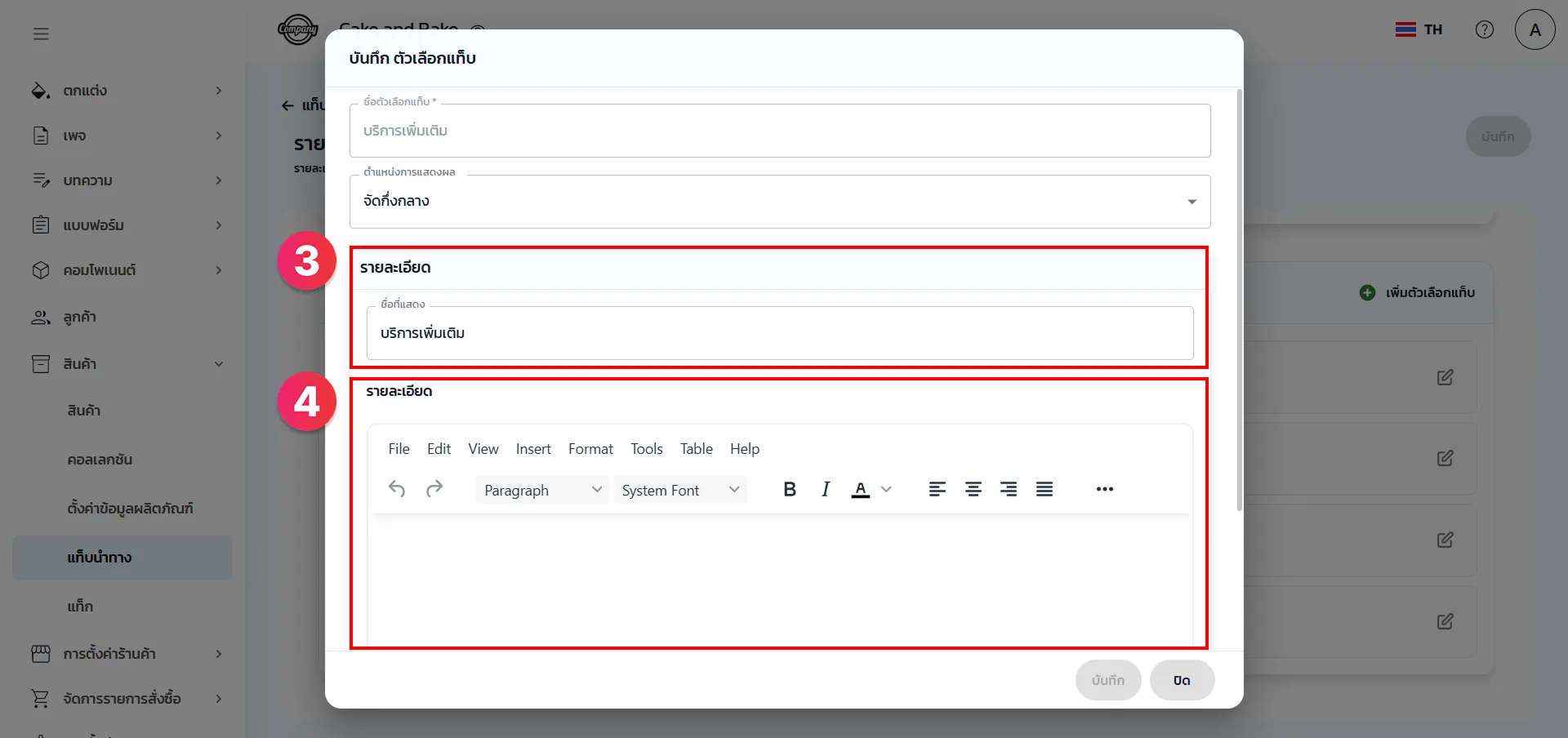Open the Paragraph style dropdown
This screenshot has width=1568, height=738.
541,490
